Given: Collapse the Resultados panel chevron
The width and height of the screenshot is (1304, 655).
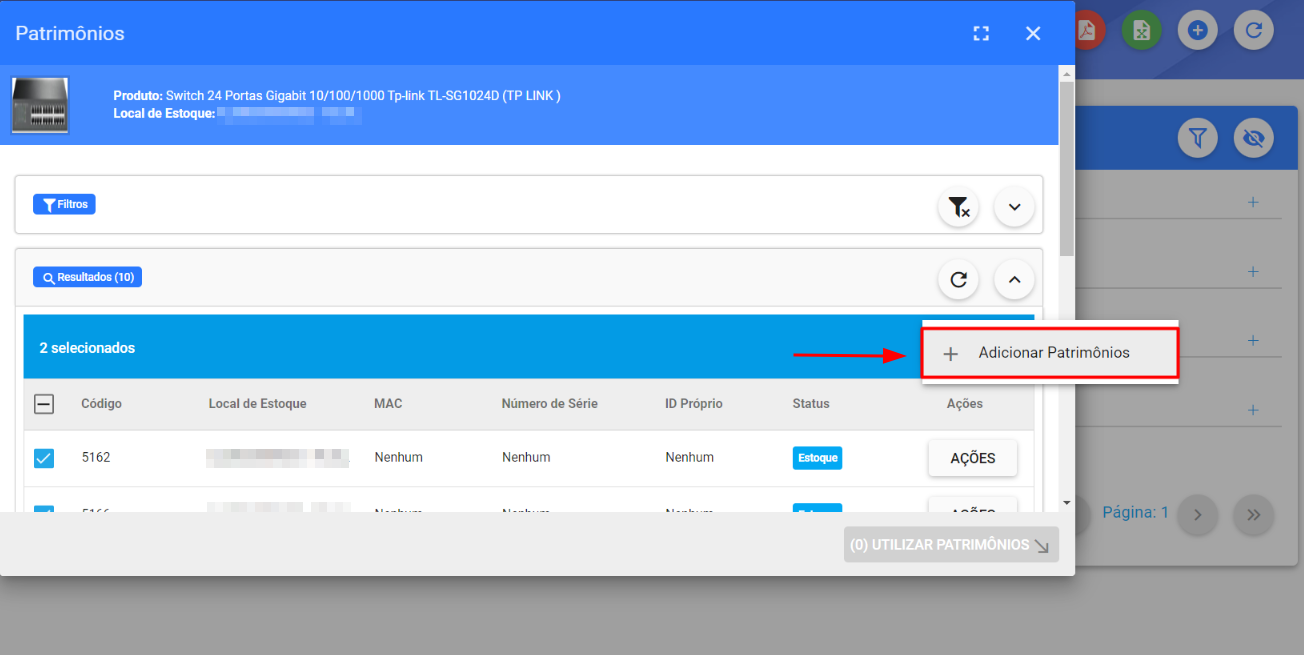Looking at the screenshot, I should [x=1014, y=280].
